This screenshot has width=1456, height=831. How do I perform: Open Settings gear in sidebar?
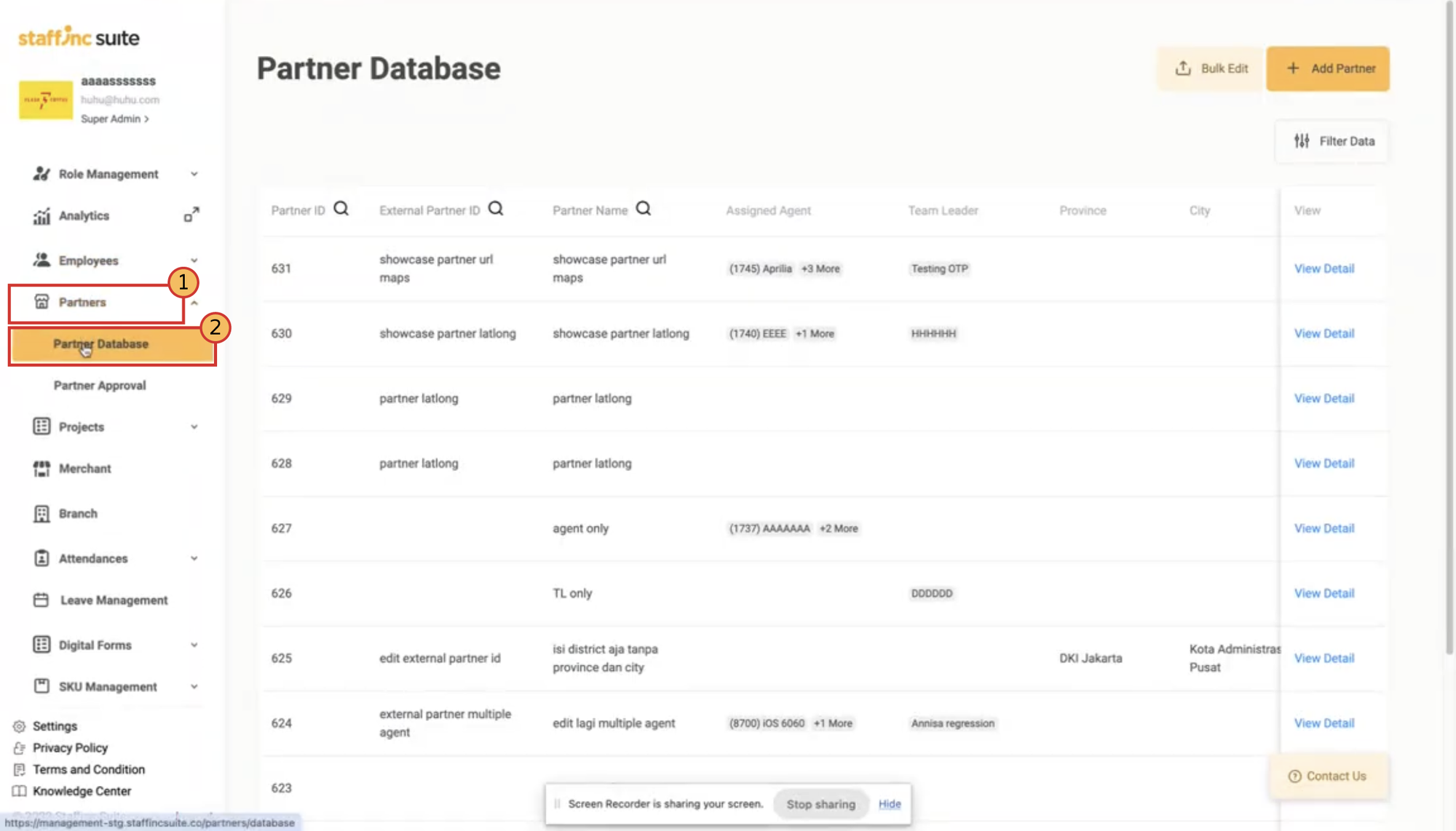[20, 726]
